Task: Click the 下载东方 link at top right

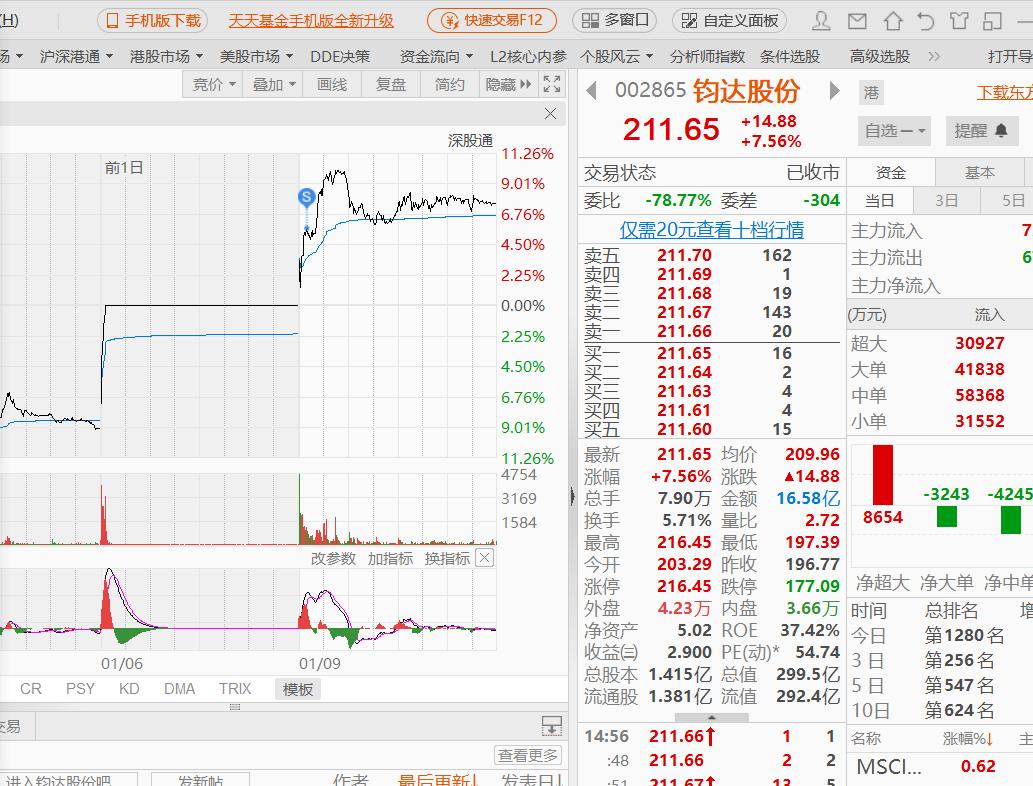Action: click(x=1005, y=92)
